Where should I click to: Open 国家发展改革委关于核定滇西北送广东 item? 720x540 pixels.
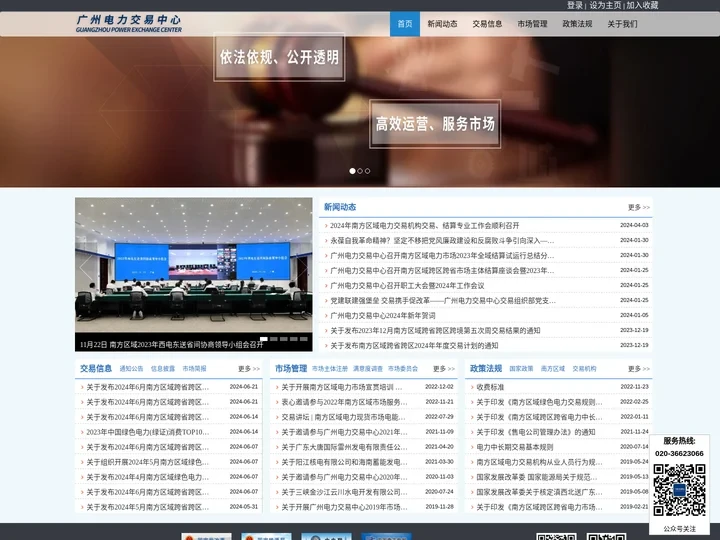(539, 492)
